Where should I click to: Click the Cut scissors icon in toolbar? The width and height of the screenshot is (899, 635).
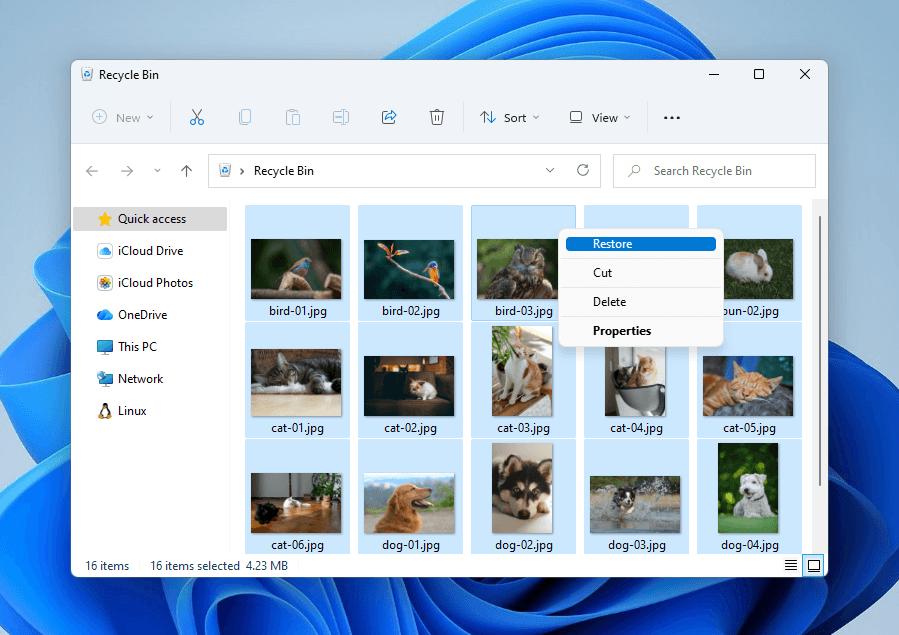point(197,117)
